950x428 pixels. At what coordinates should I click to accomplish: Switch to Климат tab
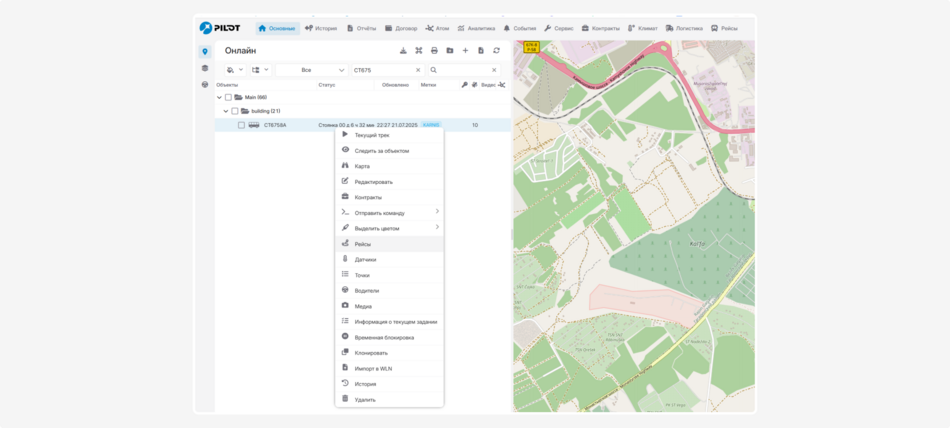643,28
